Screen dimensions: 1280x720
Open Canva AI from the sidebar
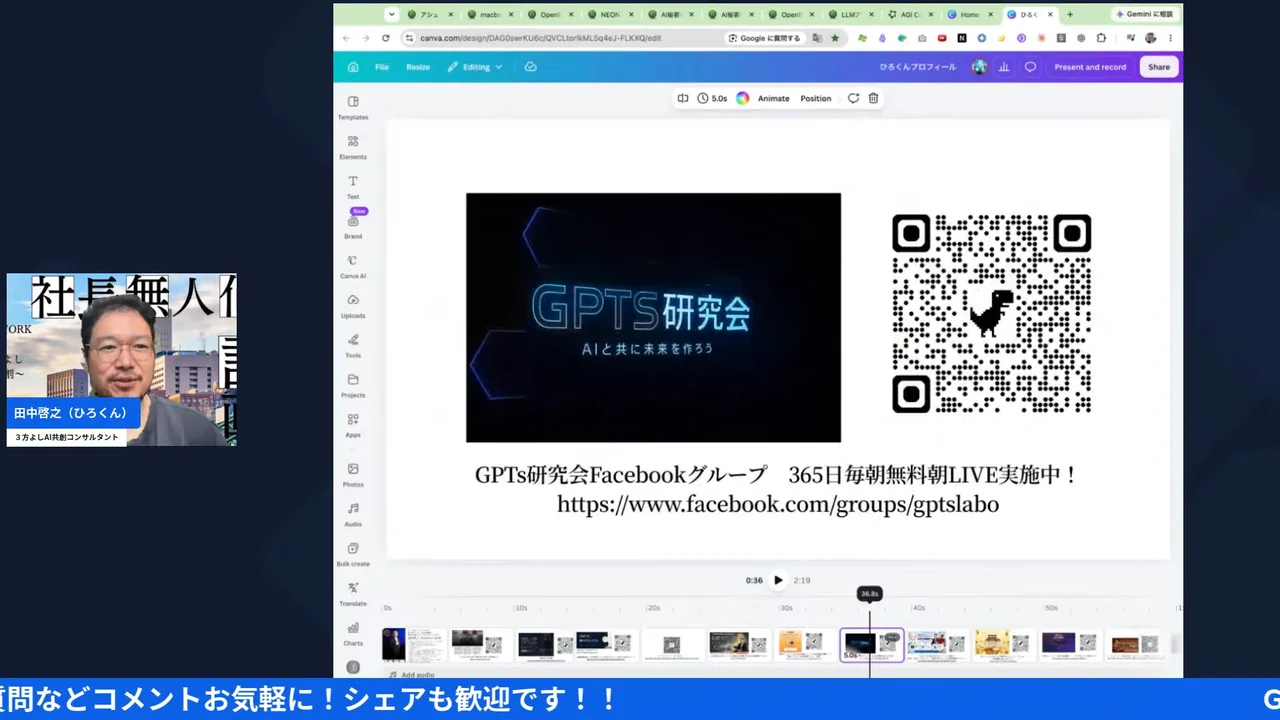pos(353,266)
